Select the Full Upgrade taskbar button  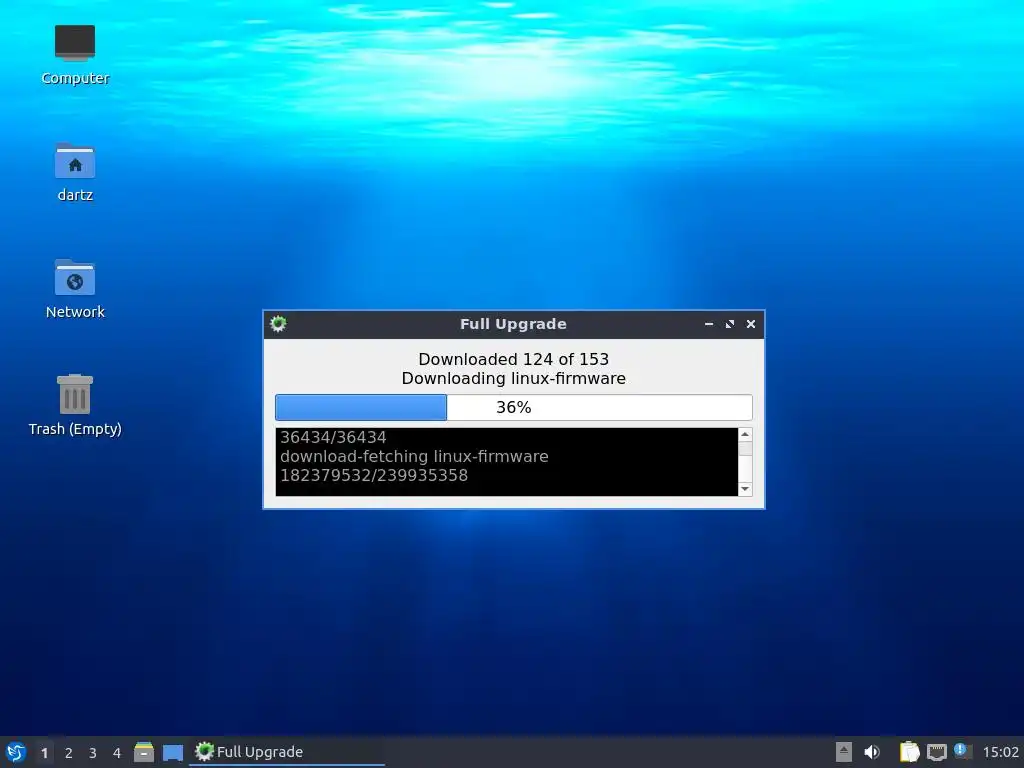[x=287, y=752]
